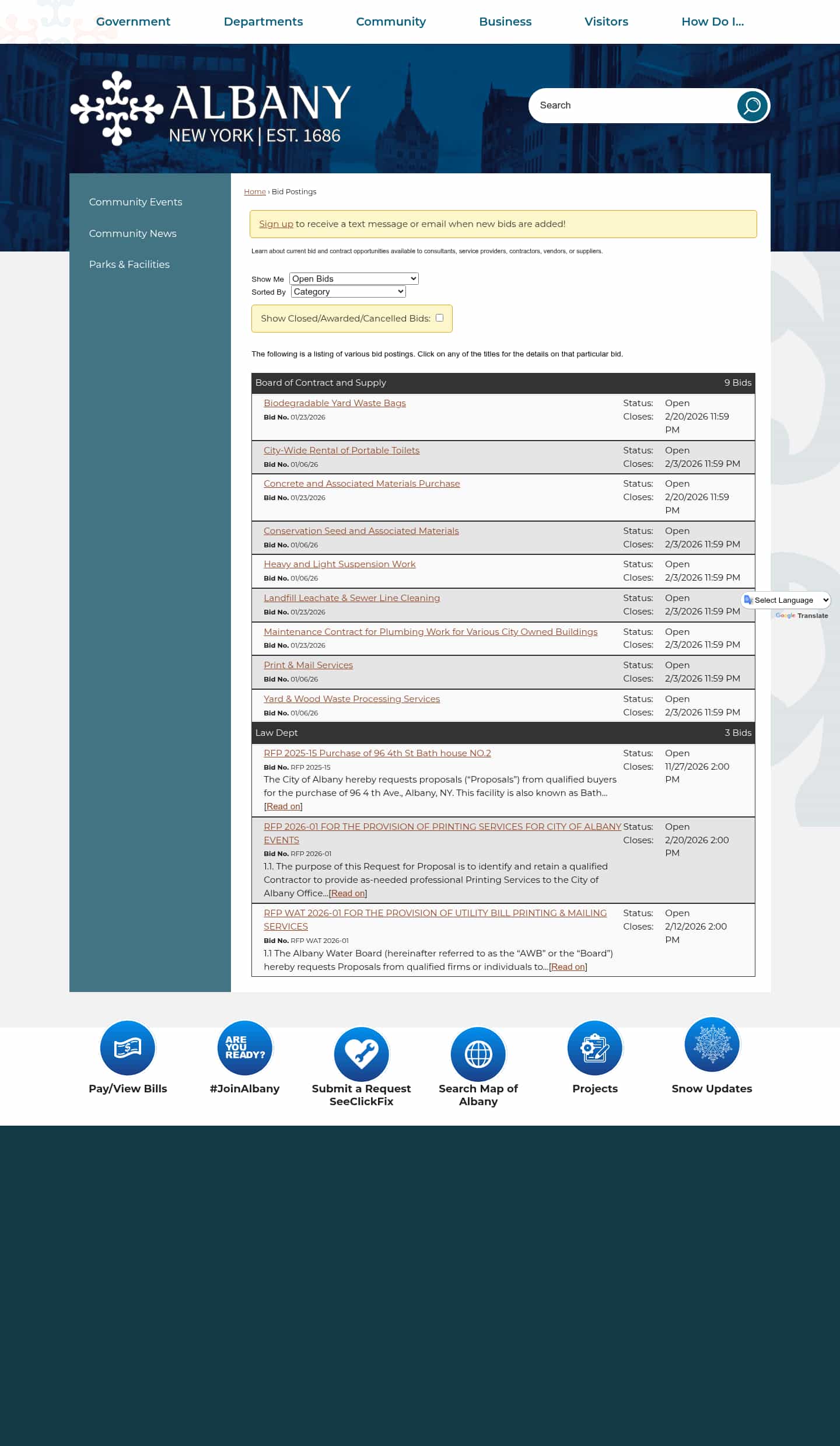The image size is (840, 1446).
Task: Click the "3 Bids" count text
Action: click(738, 733)
